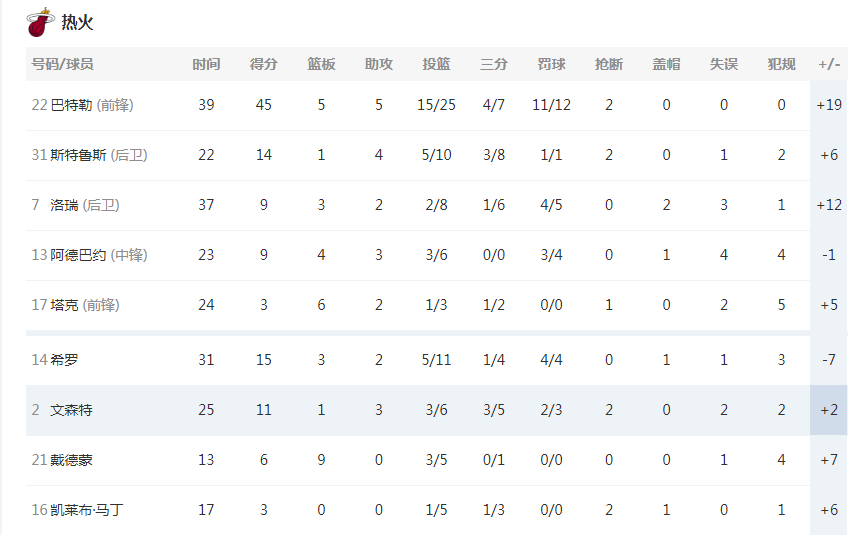Click the 三分 column header
The height and width of the screenshot is (535, 851).
[x=494, y=64]
